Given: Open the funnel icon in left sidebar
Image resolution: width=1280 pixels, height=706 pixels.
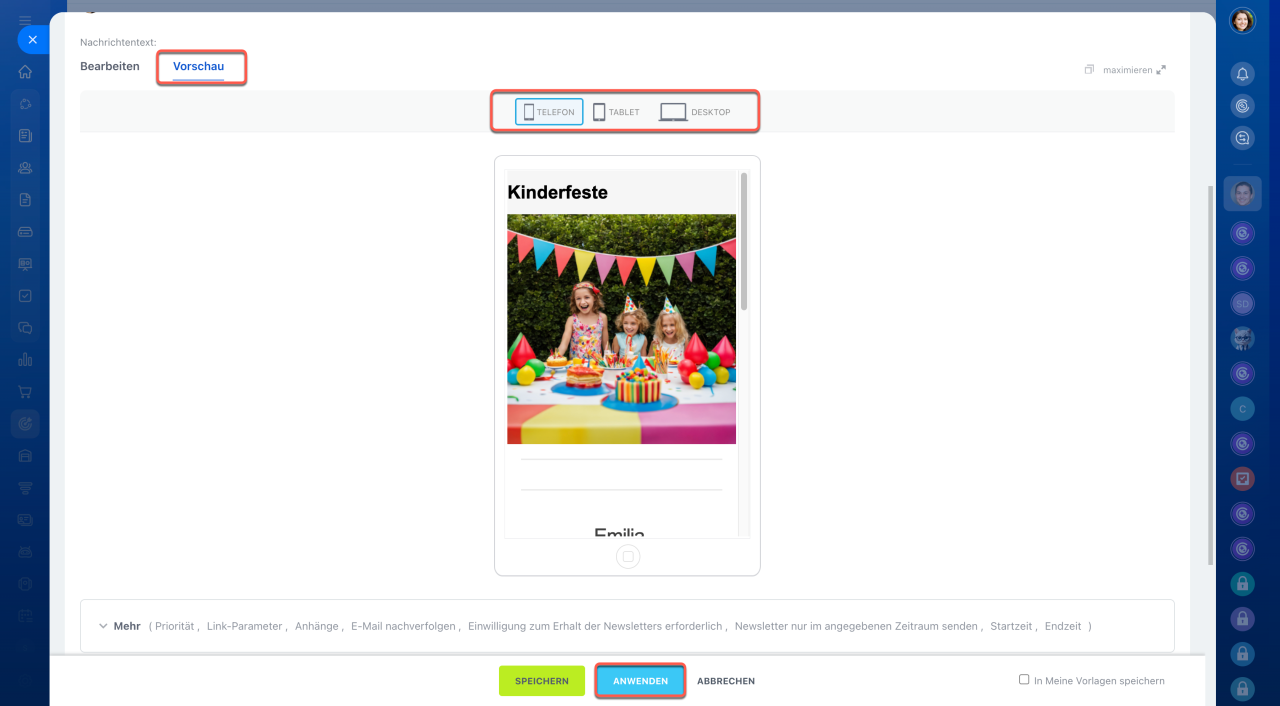Looking at the screenshot, I should pyautogui.click(x=25, y=488).
